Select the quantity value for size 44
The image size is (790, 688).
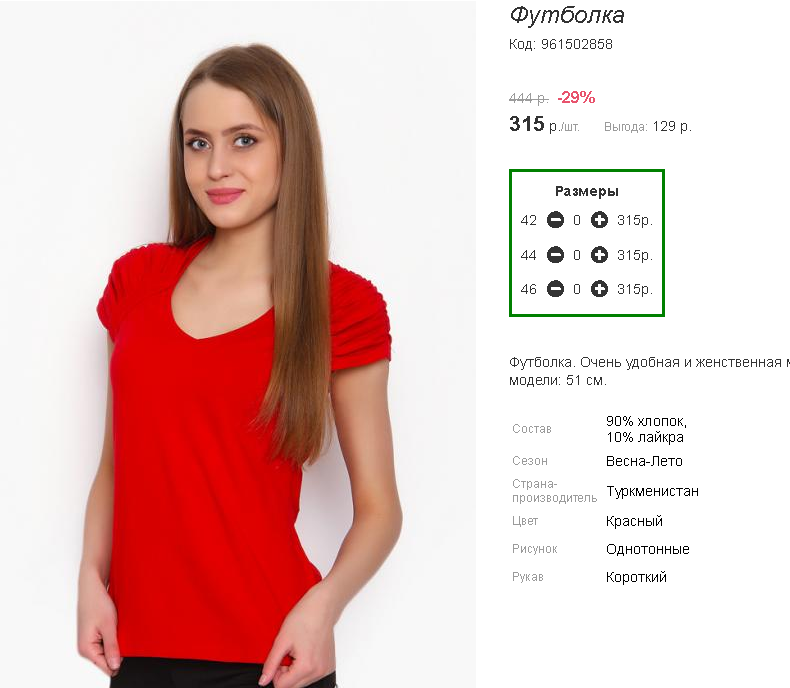(577, 255)
